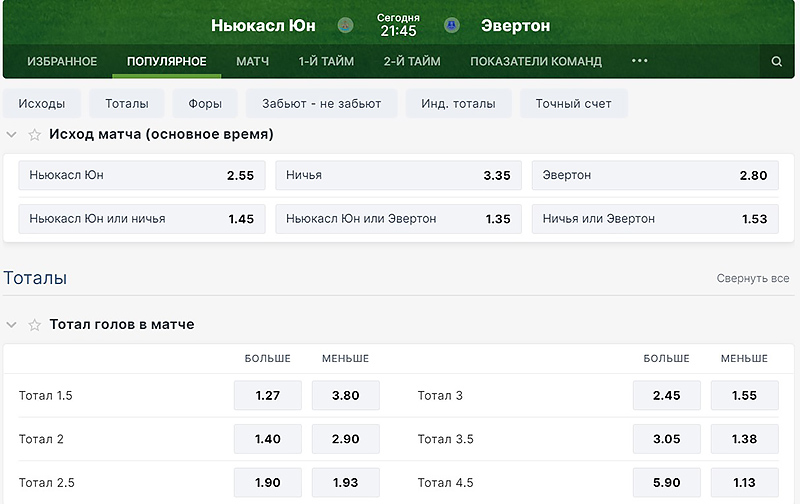
Task: Pick Эвертон win odds 2.80
Action: [655, 175]
